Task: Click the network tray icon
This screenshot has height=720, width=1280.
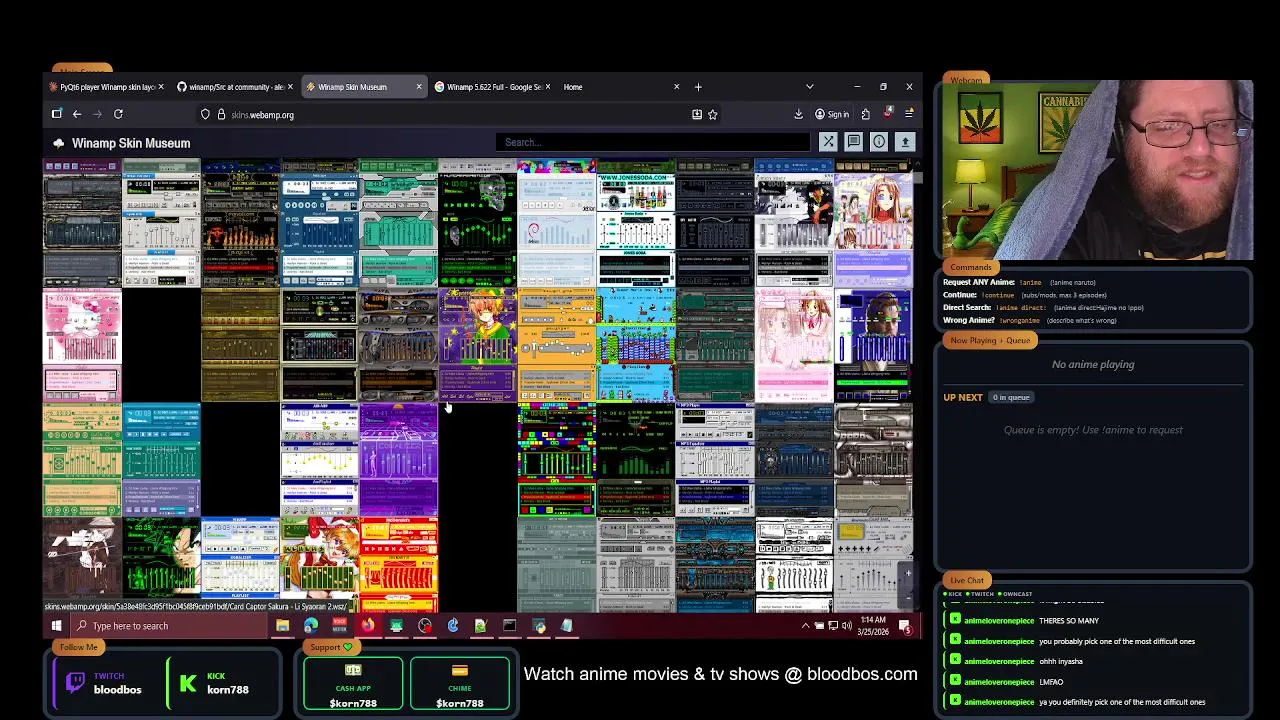Action: tap(832, 626)
